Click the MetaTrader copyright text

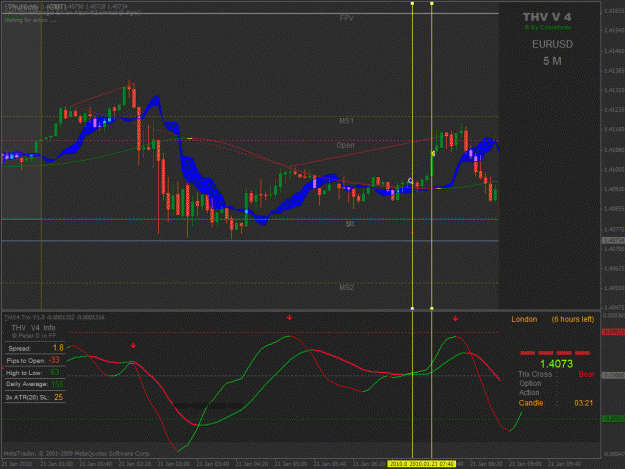pos(77,453)
